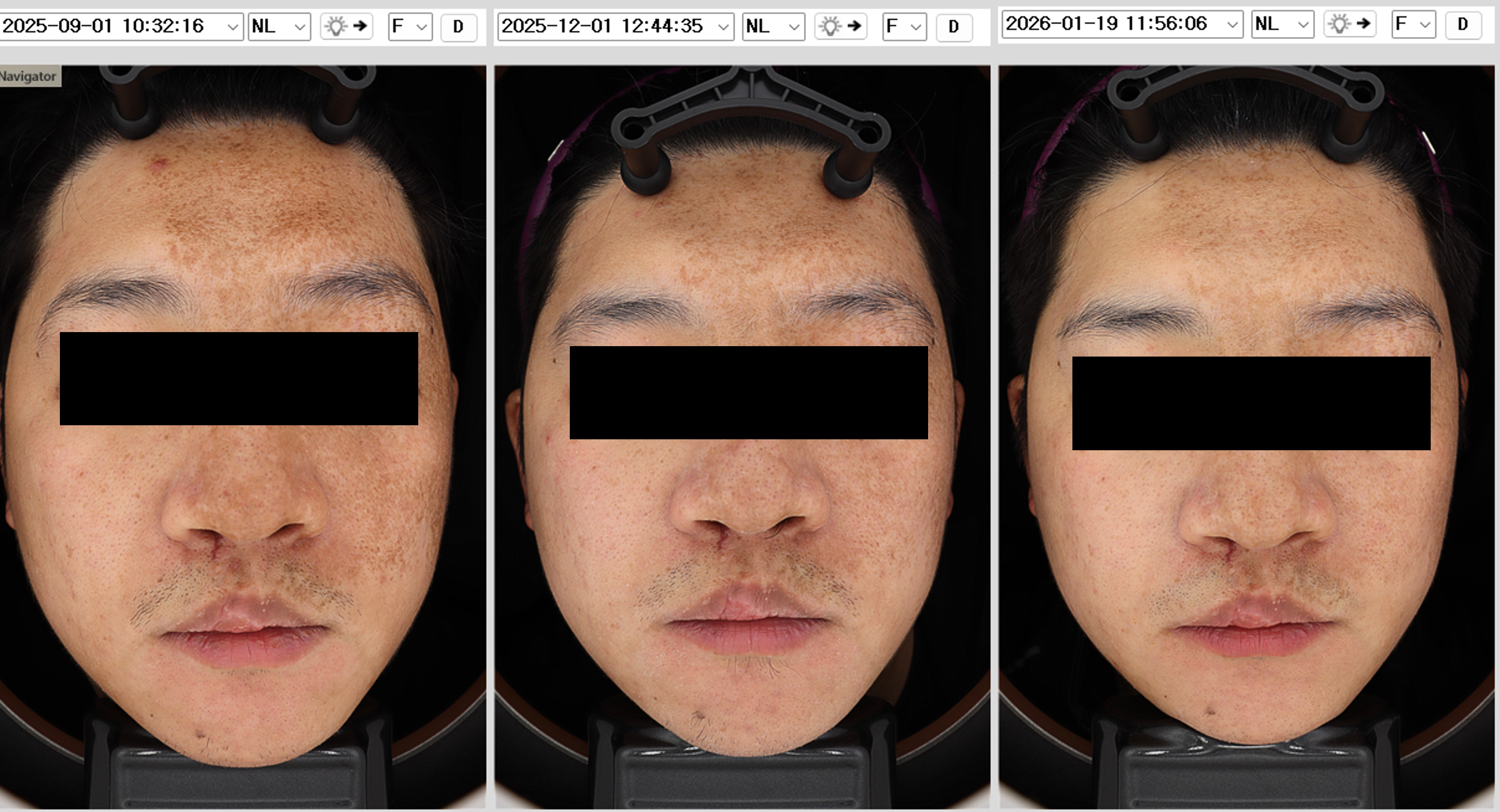Open the 2025-09-01 10:32:16 date dropdown
Viewport: 1500px width, 812px height.
pyautogui.click(x=121, y=27)
